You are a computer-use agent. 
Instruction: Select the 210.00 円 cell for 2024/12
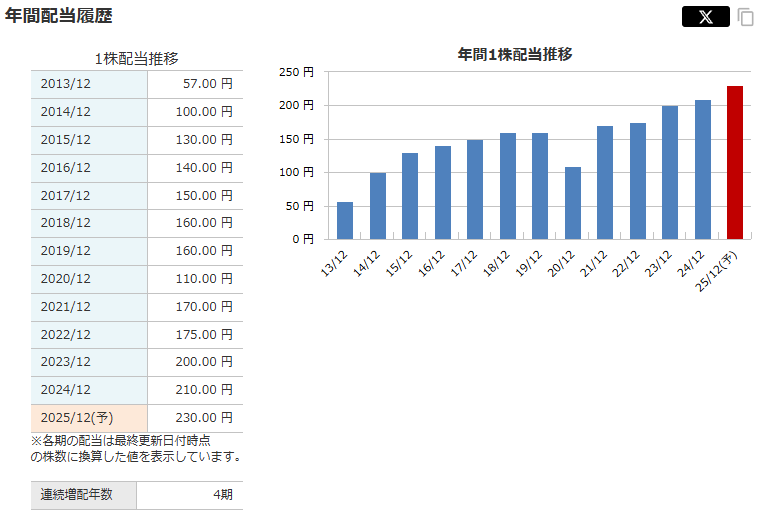(194, 390)
